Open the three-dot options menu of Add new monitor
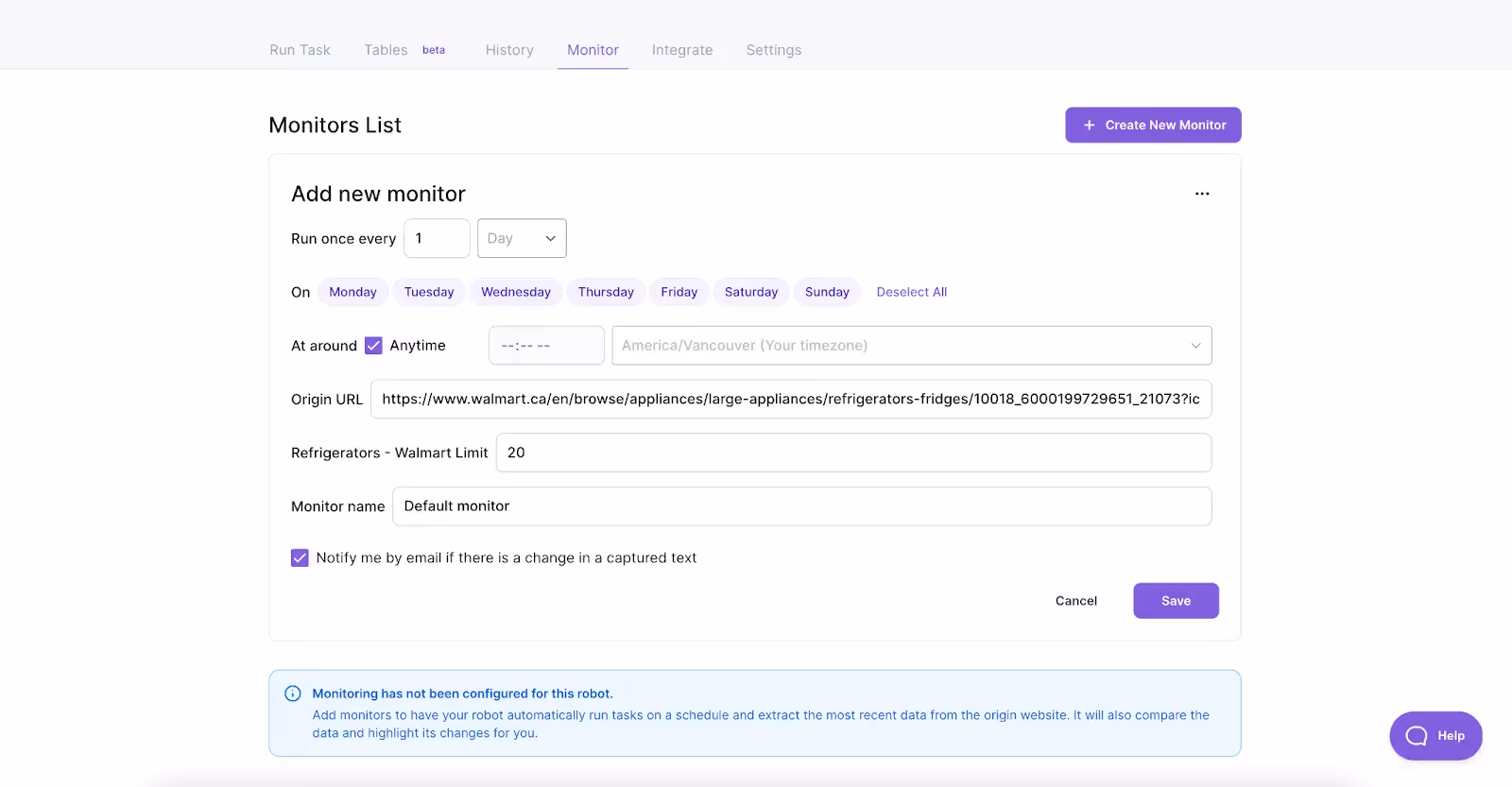1512x787 pixels. click(1202, 194)
